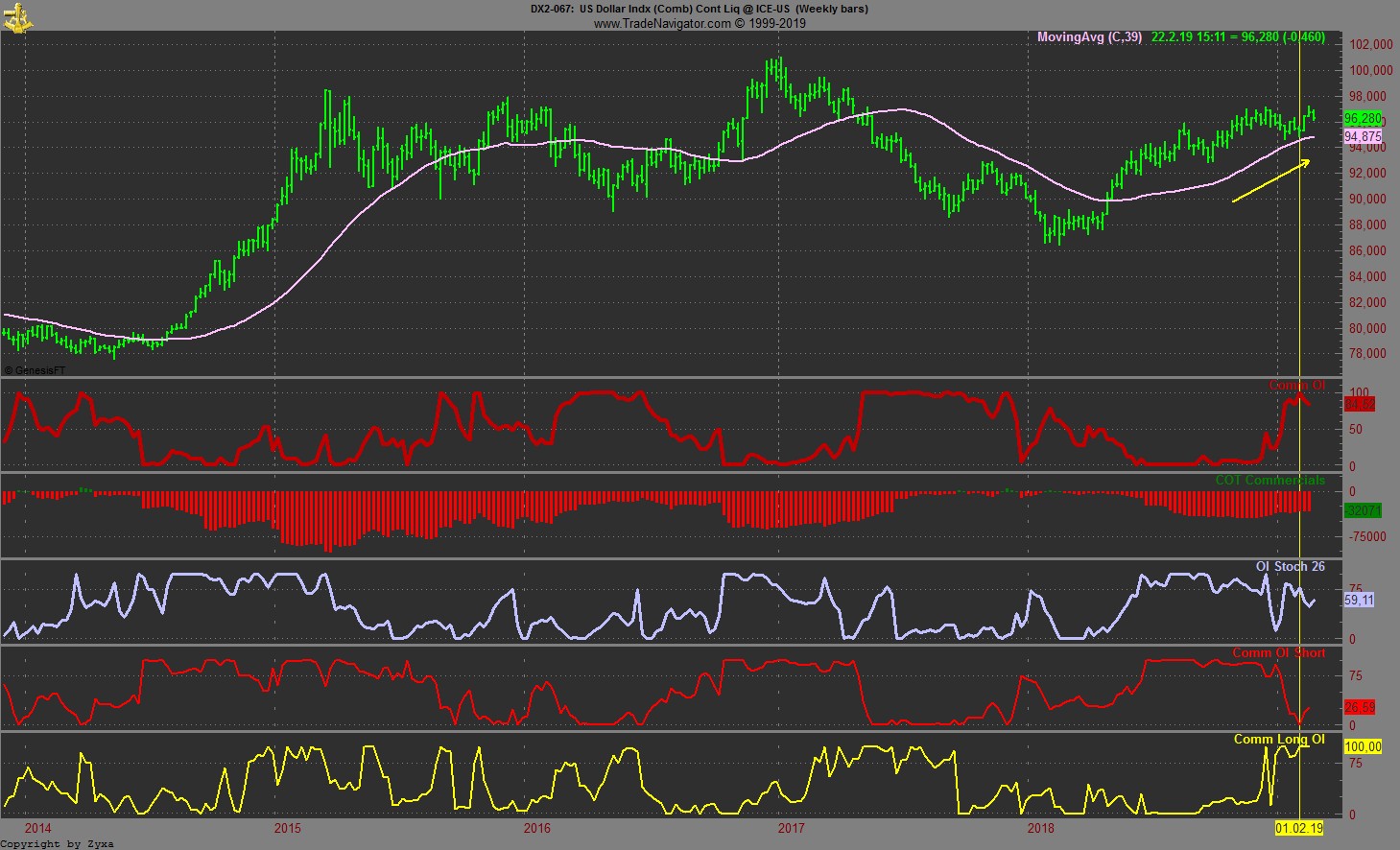This screenshot has height=850, width=1400.
Task: Click the 100,000 price axis label
Action: coord(1371,70)
